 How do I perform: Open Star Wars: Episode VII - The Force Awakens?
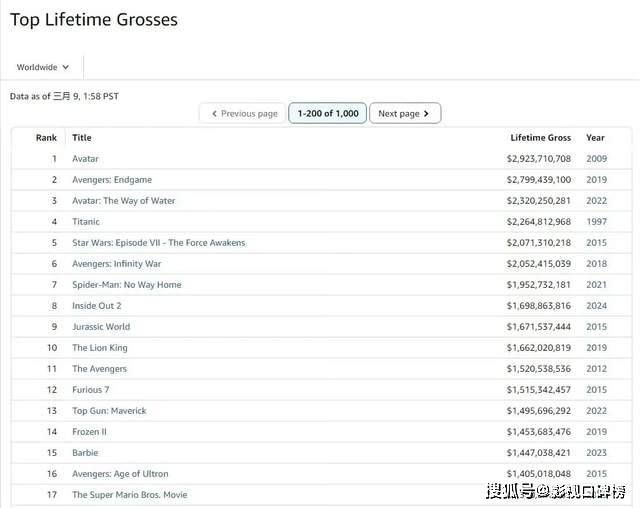coord(159,243)
